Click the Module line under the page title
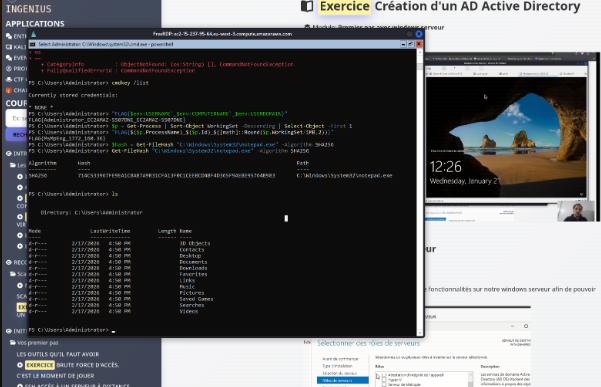 (x=374, y=27)
